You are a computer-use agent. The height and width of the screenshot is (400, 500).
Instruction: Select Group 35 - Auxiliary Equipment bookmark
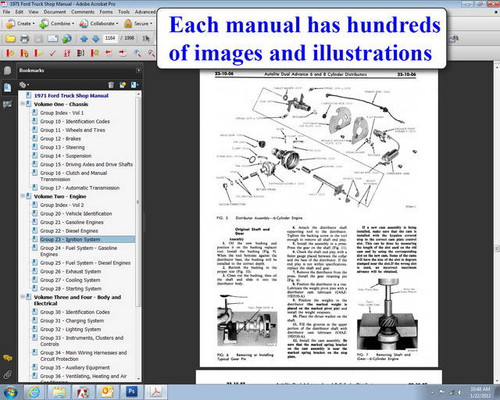[x=75, y=368]
